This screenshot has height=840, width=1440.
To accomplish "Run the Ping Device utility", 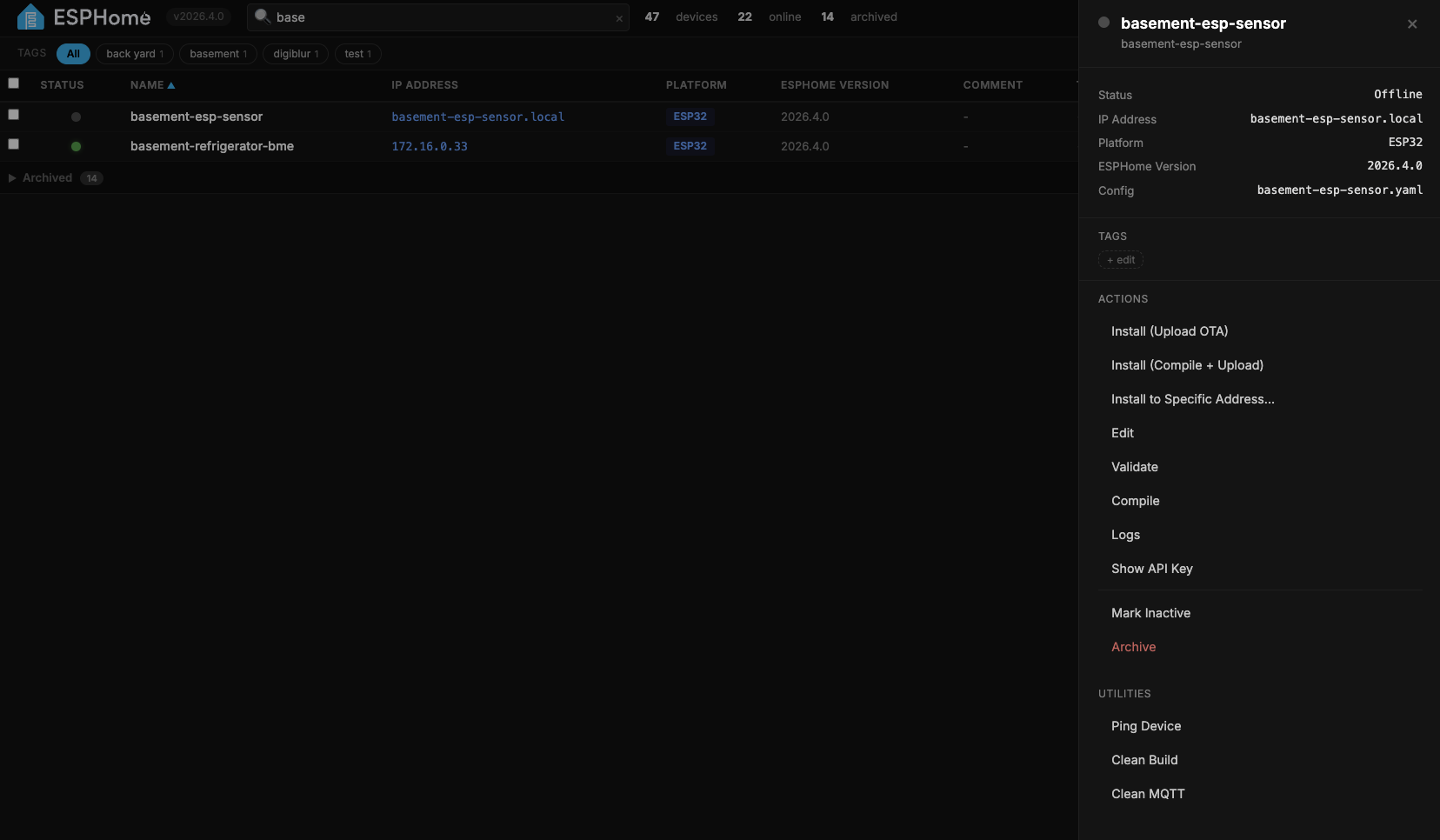I will coord(1146,726).
